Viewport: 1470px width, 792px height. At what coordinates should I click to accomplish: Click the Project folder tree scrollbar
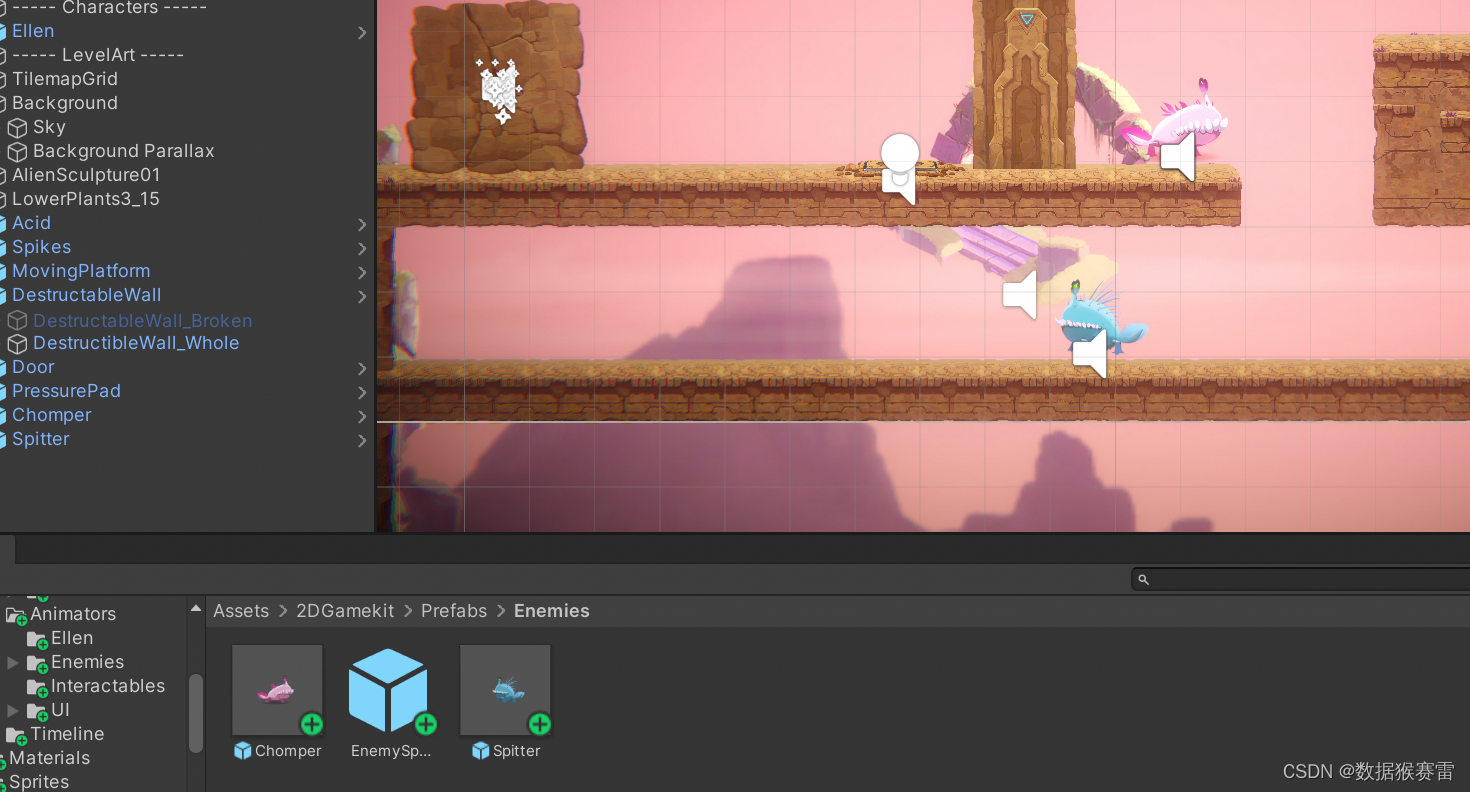pyautogui.click(x=196, y=712)
